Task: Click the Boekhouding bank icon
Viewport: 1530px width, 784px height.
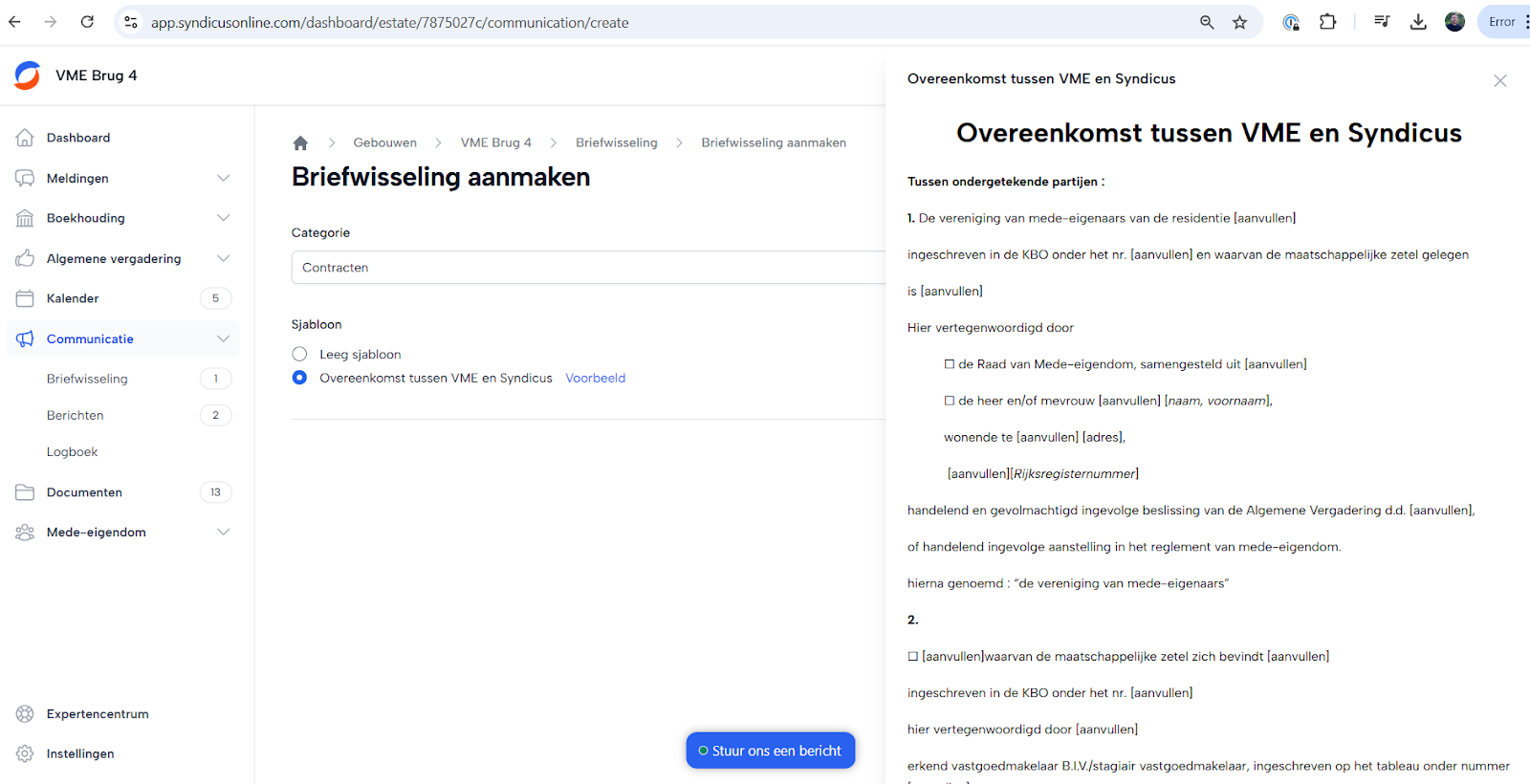Action: click(x=25, y=218)
